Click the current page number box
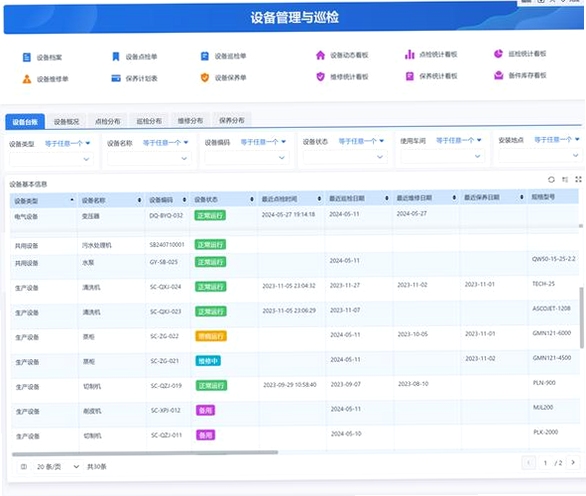Viewport: 586px width, 496px height. (x=545, y=463)
